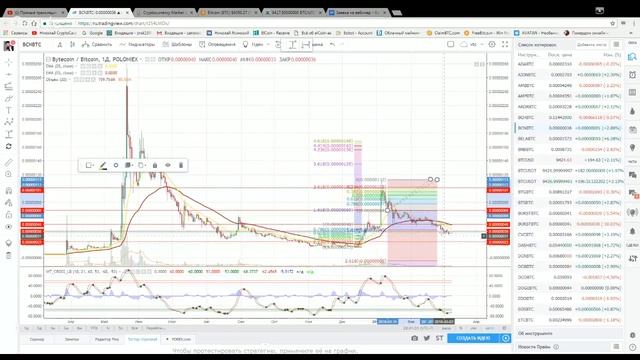Open the timeframe Д interval selector
Viewport: 640px width, 360px height.
point(60,44)
